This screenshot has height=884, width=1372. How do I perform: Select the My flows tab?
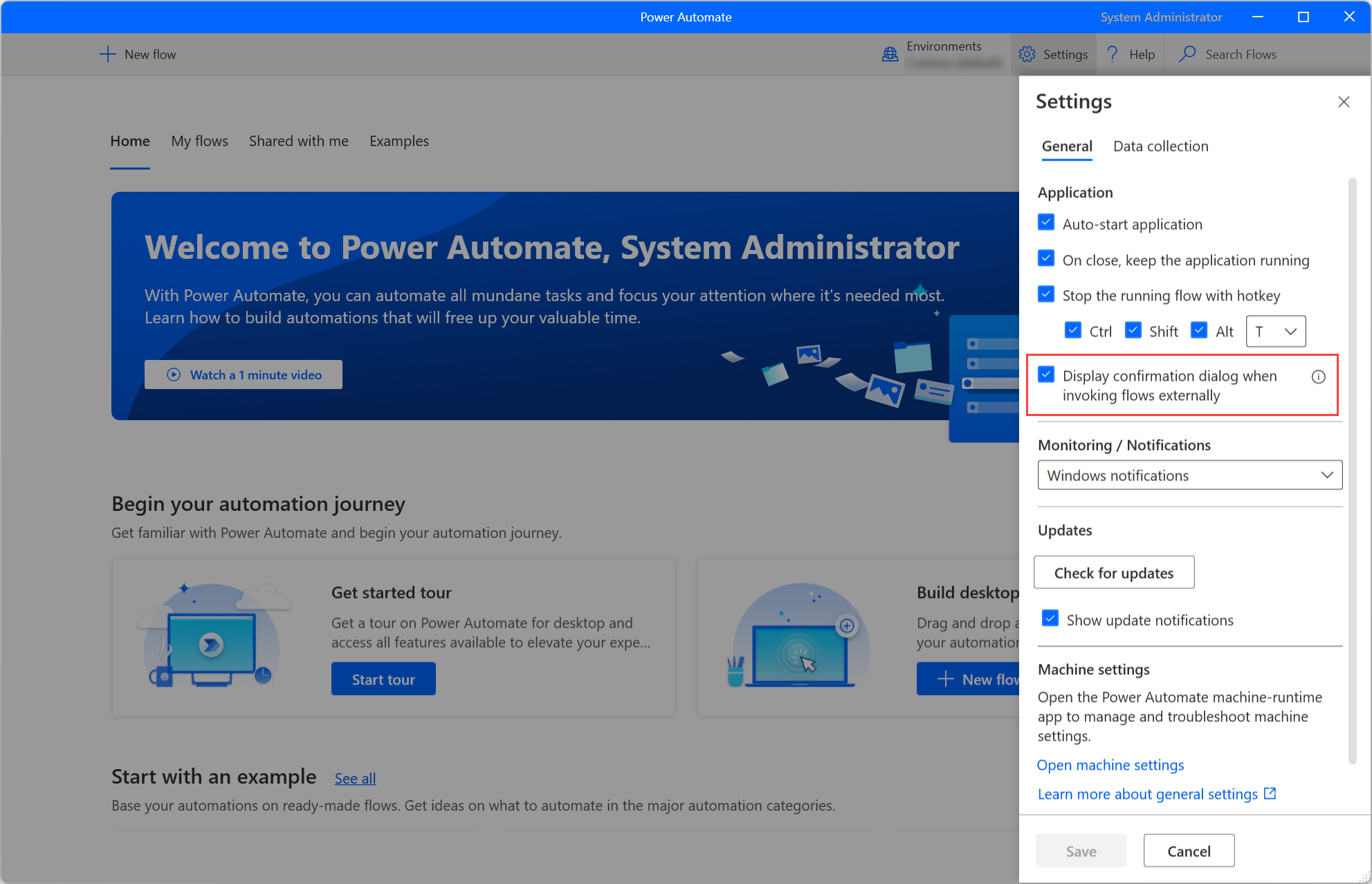199,140
